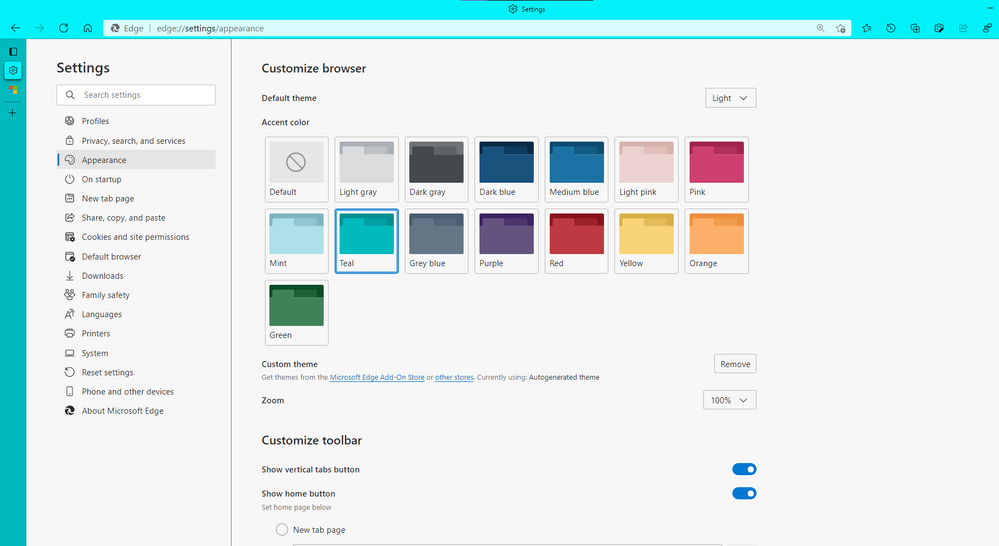Image resolution: width=999 pixels, height=546 pixels.
Task: Open Family safety settings
Action: pos(136,295)
